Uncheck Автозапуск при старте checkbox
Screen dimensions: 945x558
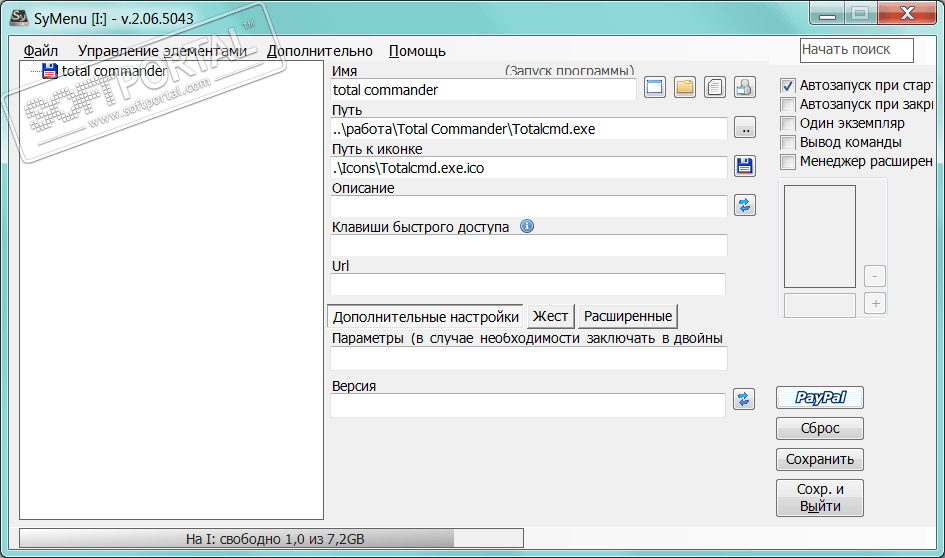tap(788, 86)
